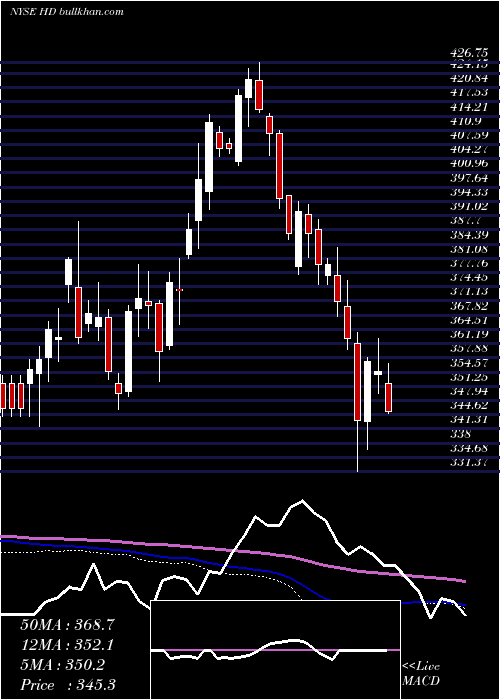Click the 5MA : 350.2 readout

pyautogui.click(x=62, y=665)
